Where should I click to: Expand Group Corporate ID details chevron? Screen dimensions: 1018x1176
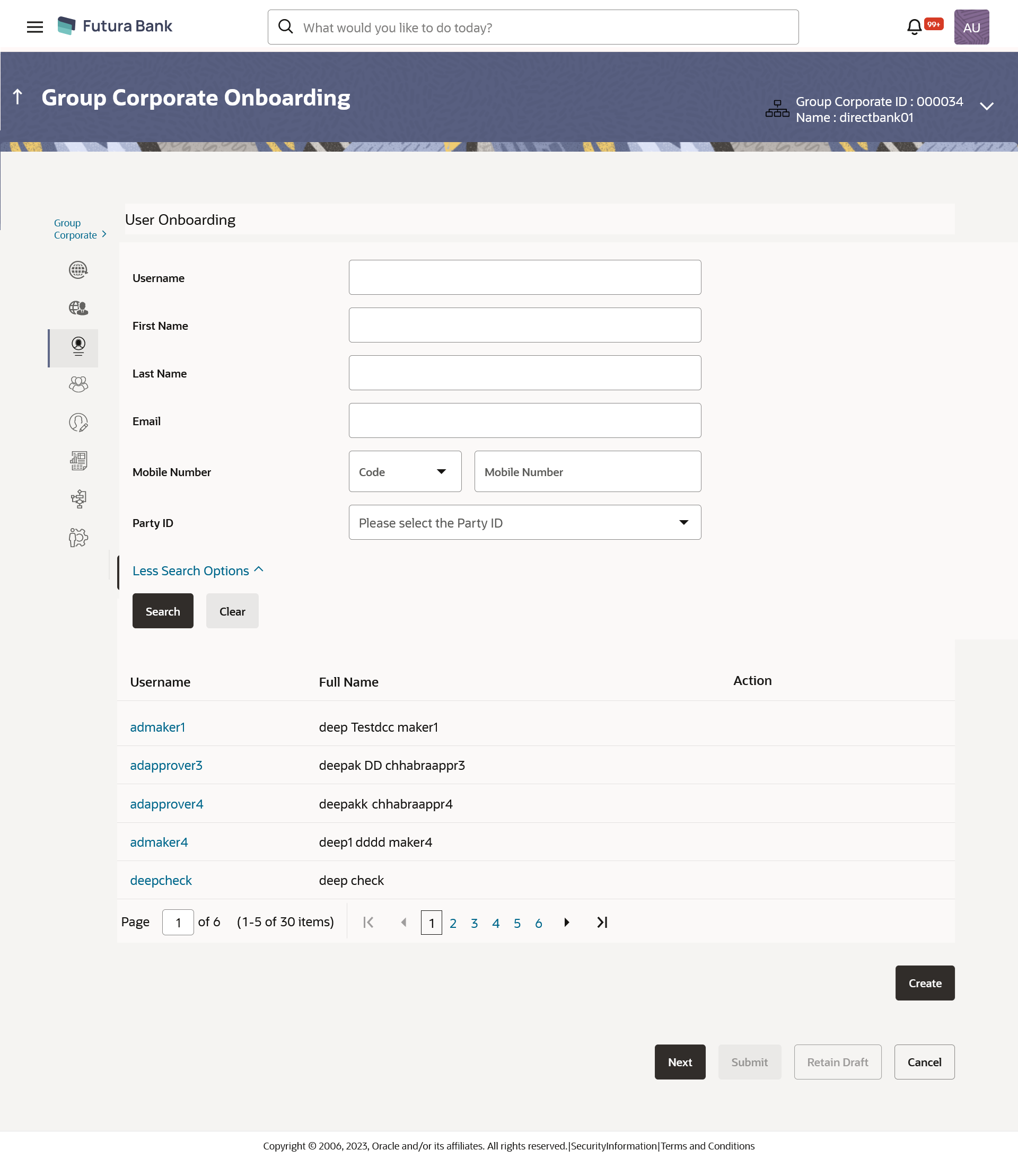pyautogui.click(x=987, y=106)
